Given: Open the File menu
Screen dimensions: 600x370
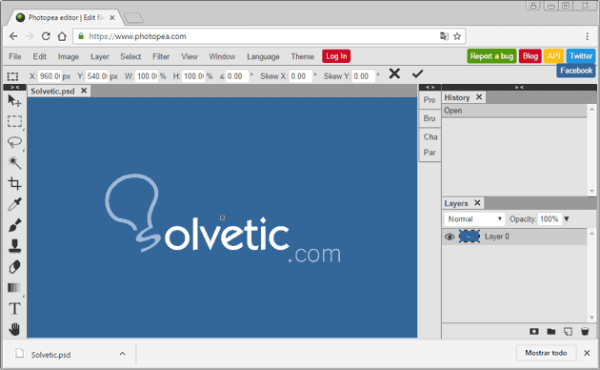Looking at the screenshot, I should pos(15,57).
